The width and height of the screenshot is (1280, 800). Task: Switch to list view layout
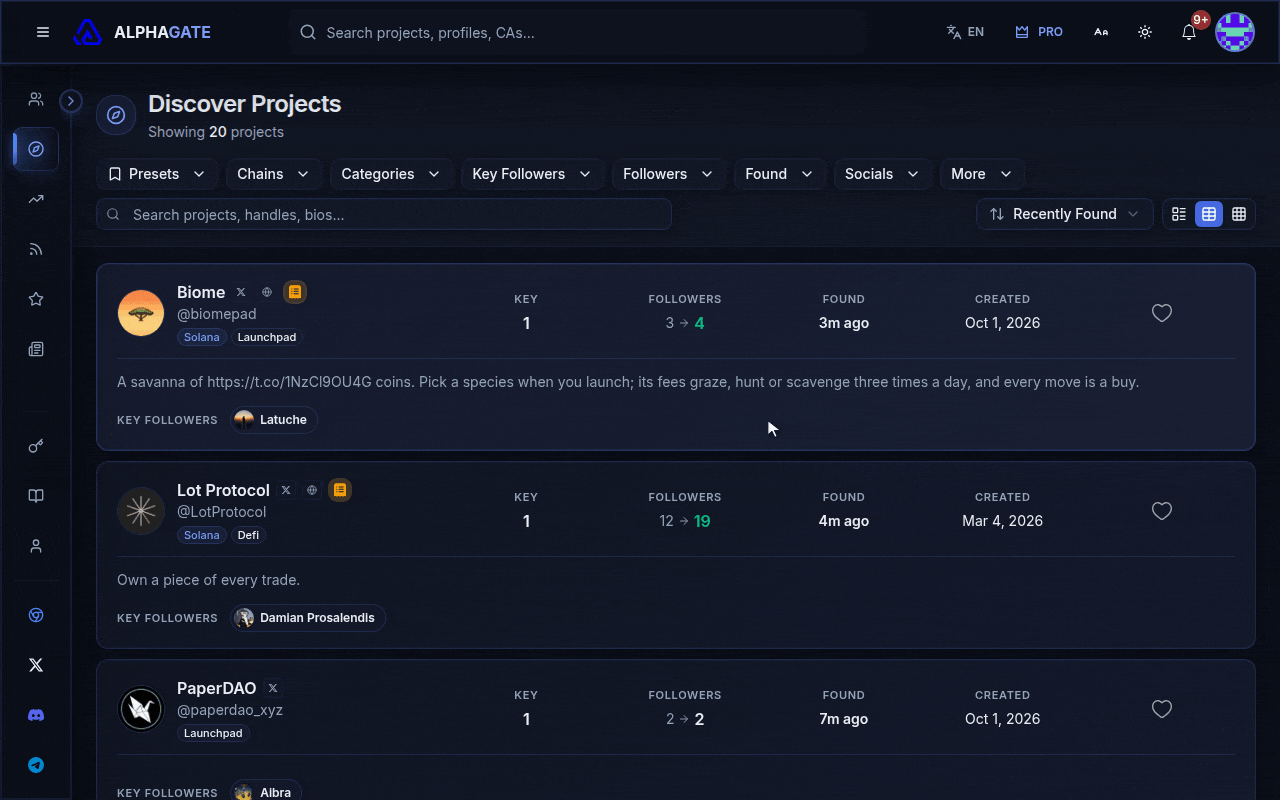[1179, 214]
